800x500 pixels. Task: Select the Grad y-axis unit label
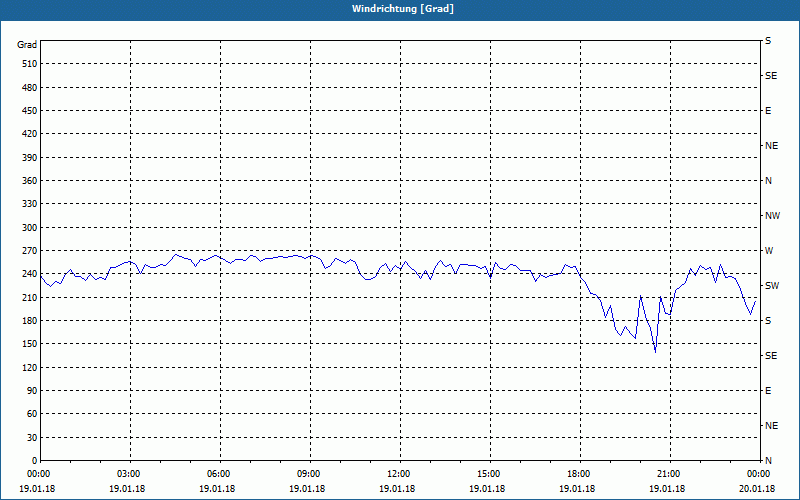click(27, 45)
